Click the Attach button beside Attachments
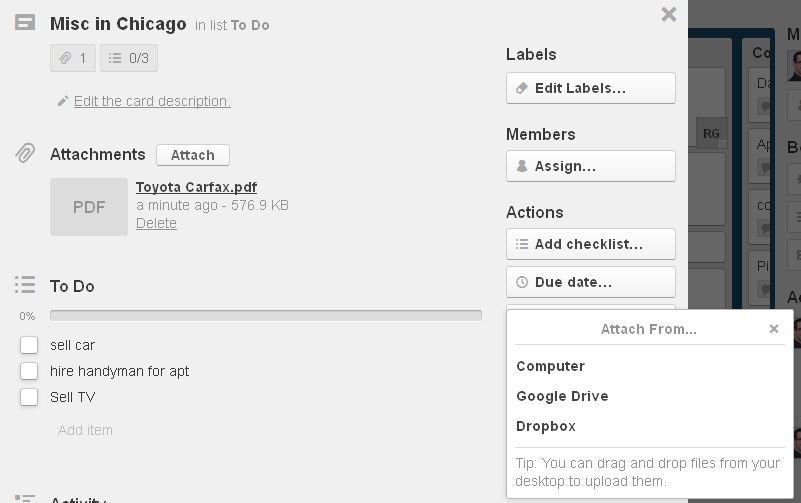 (x=193, y=155)
